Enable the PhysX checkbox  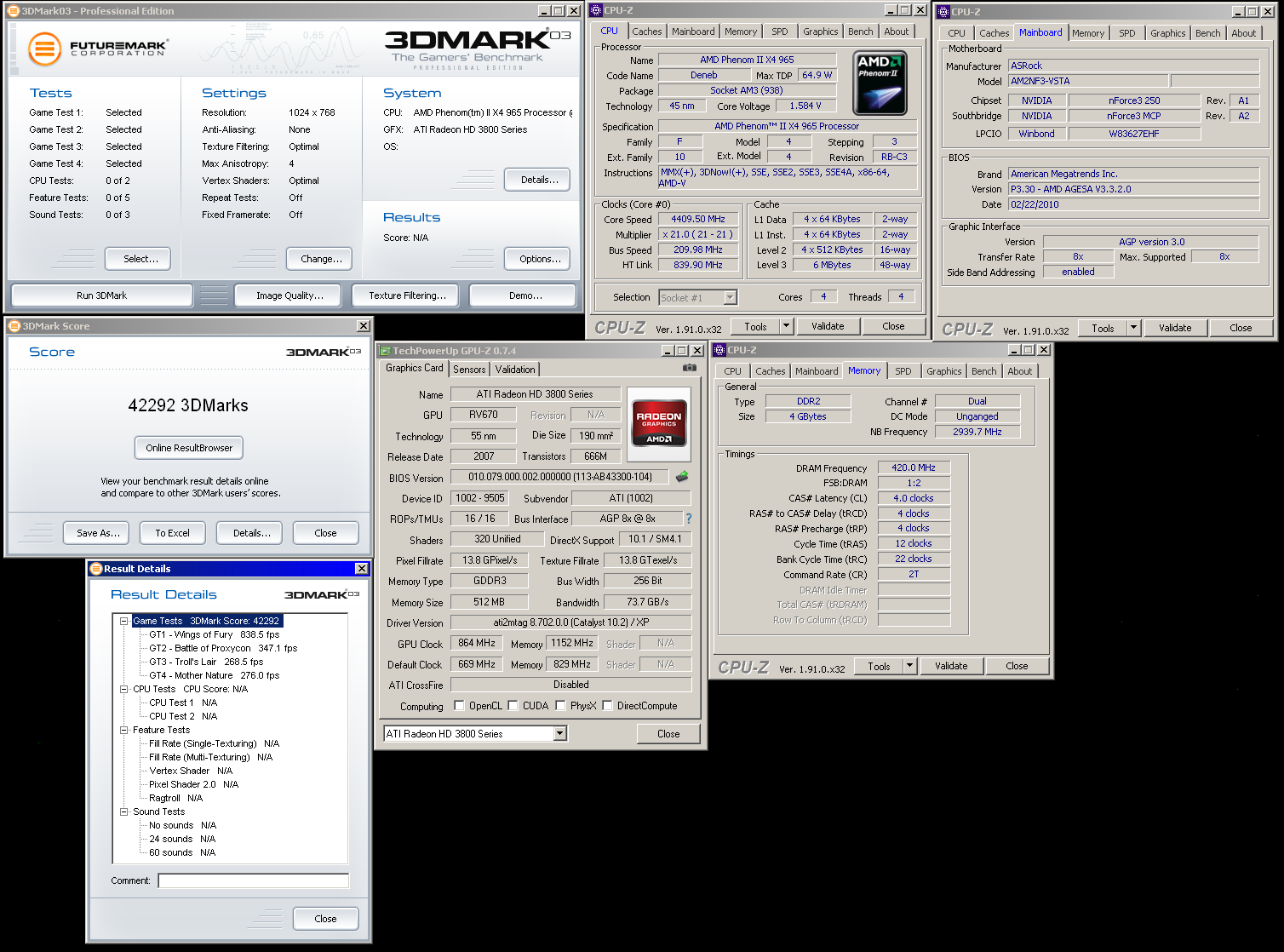click(561, 705)
